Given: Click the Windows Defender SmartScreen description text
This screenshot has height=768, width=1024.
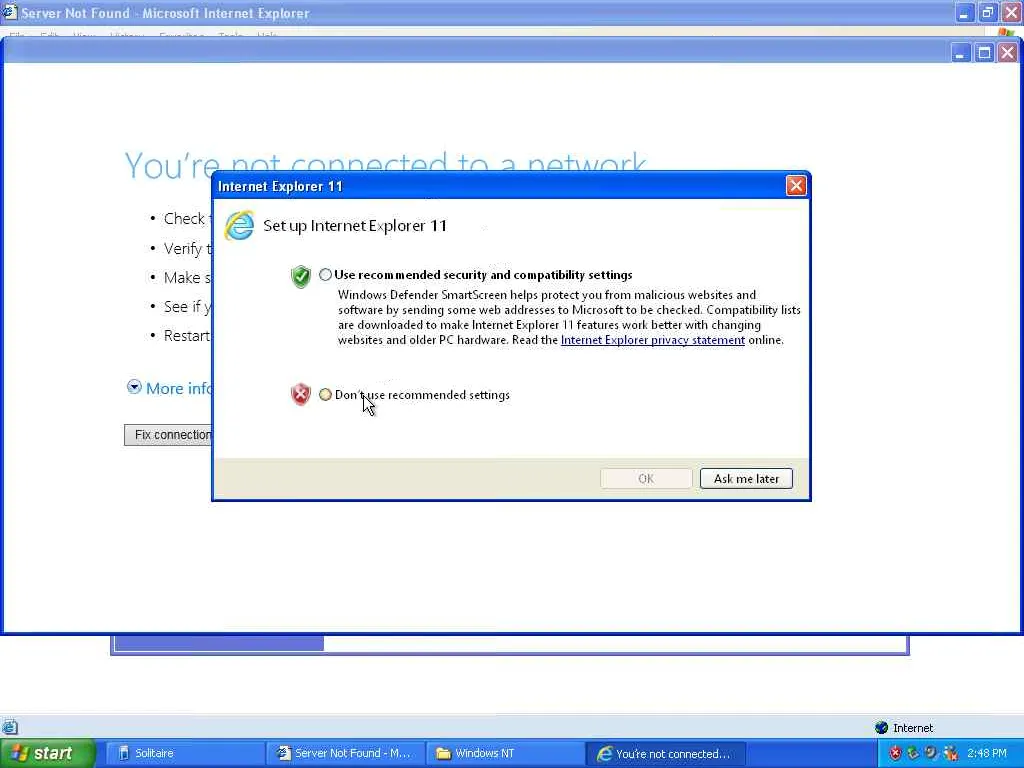Looking at the screenshot, I should tap(569, 317).
